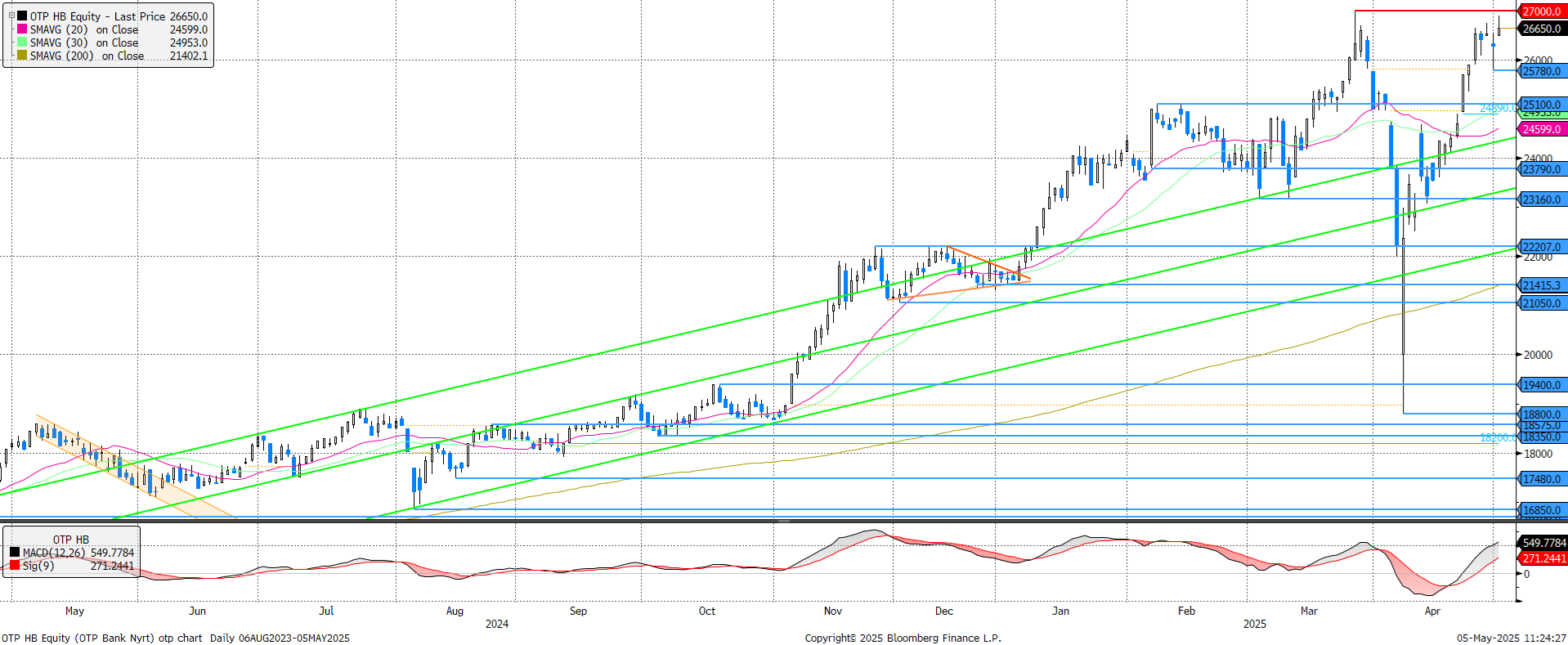1568x645 pixels.
Task: Click the blue 18350.0 level label
Action: (1542, 437)
